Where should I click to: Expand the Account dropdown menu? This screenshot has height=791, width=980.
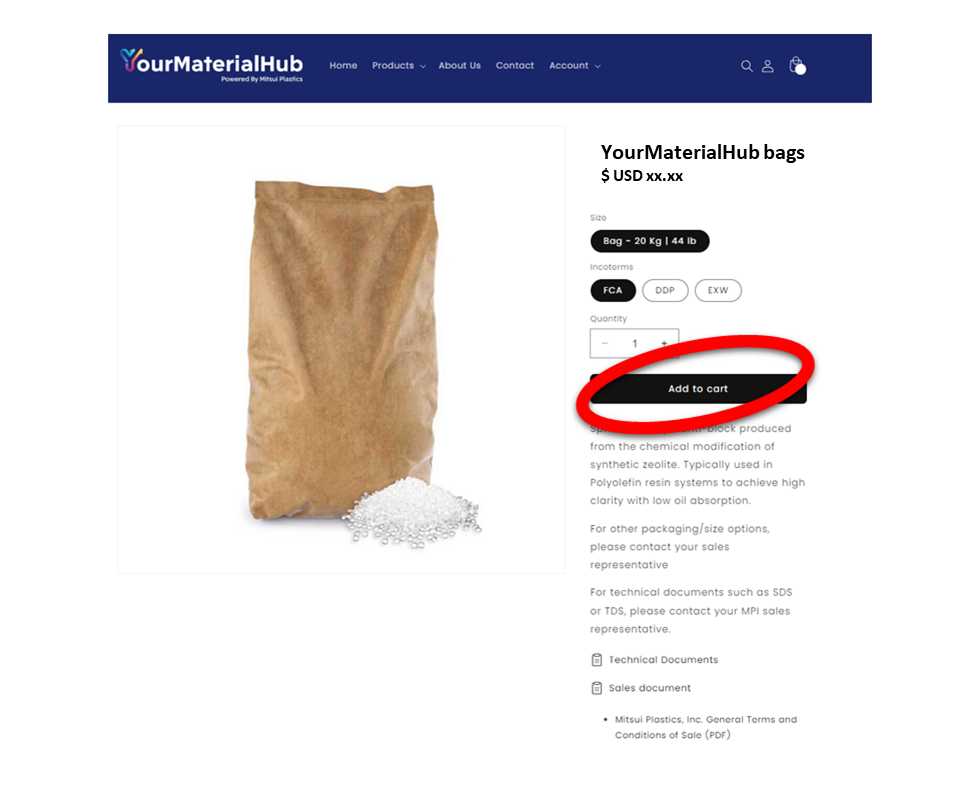pos(574,66)
